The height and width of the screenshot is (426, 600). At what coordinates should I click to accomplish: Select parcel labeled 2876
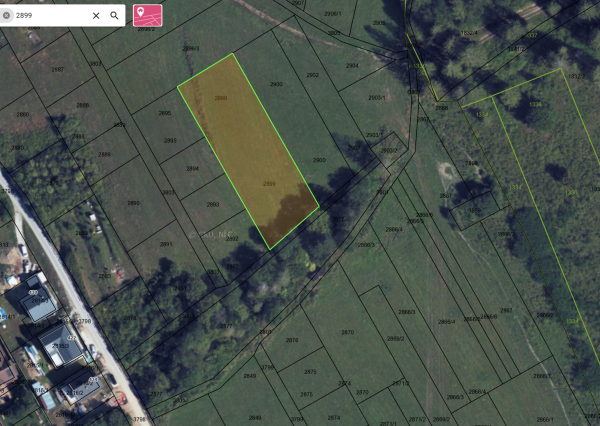click(292, 340)
